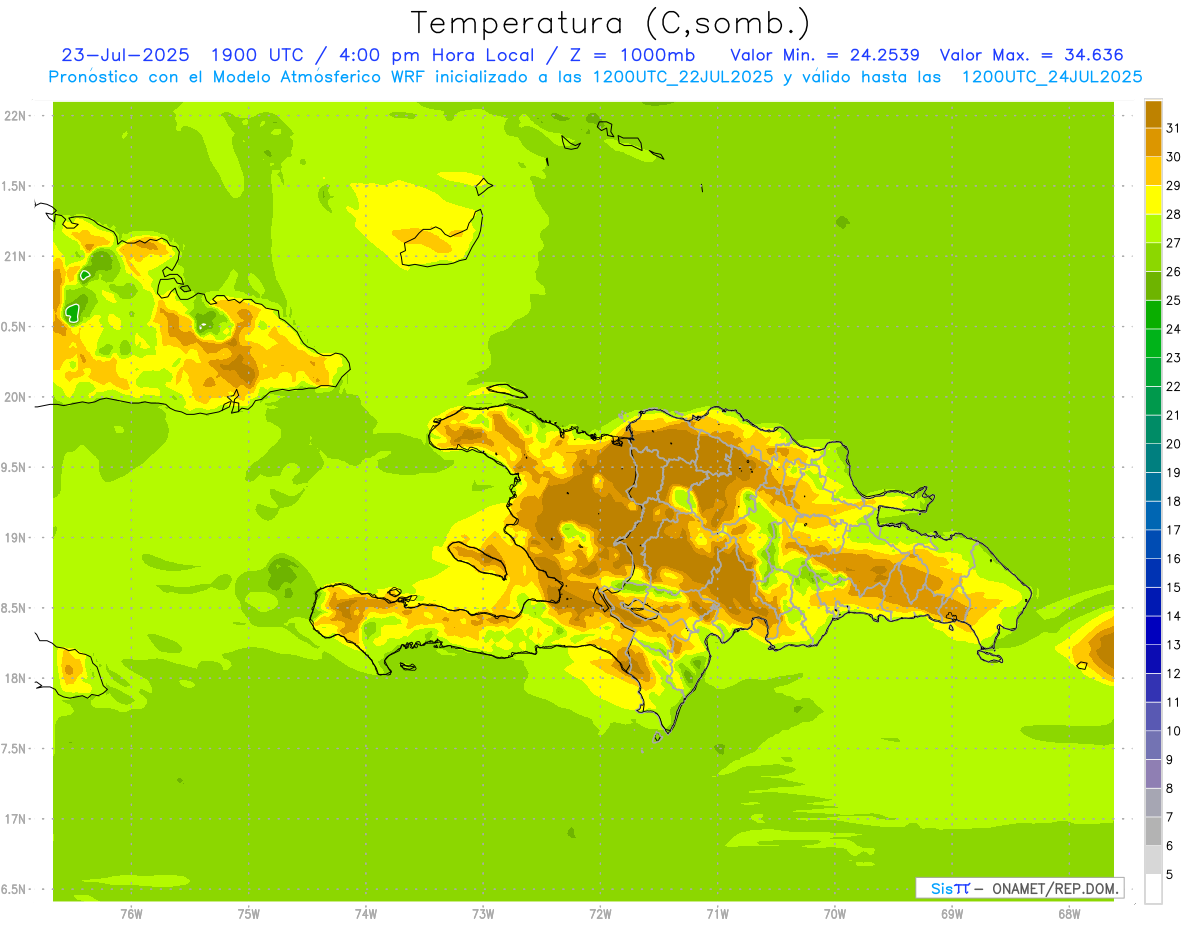
Task: Click the '21N' latitude label
Action: [x=17, y=256]
